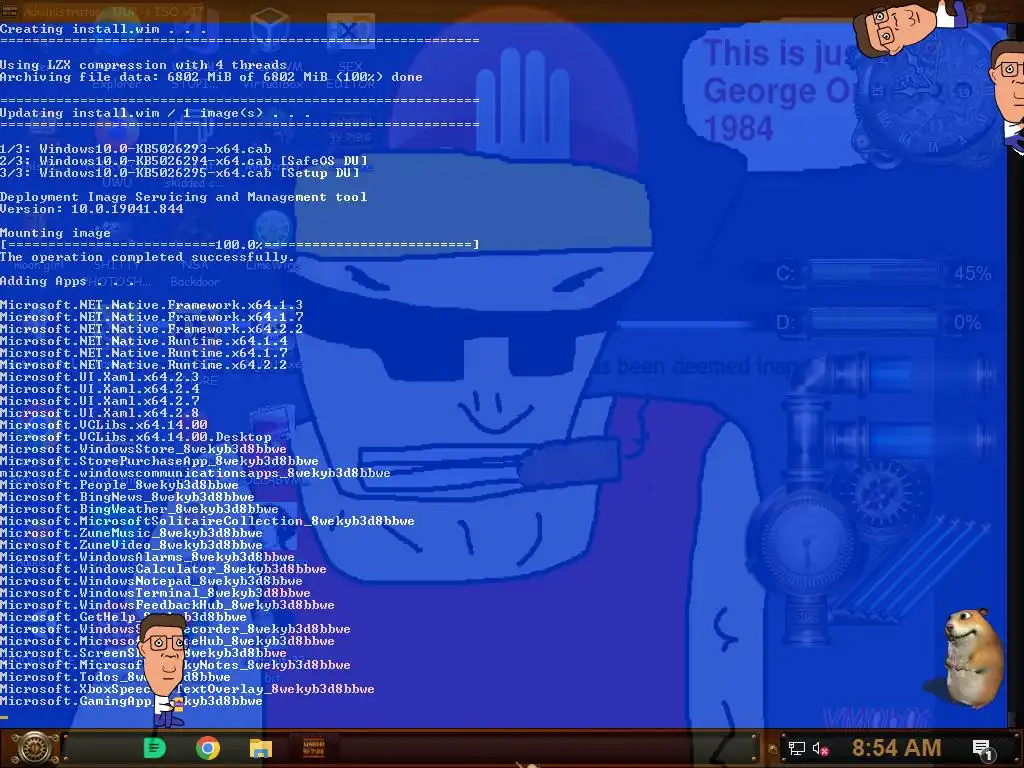
Task: Click Microsoft.WindowsTerminal line
Action: 155,593
